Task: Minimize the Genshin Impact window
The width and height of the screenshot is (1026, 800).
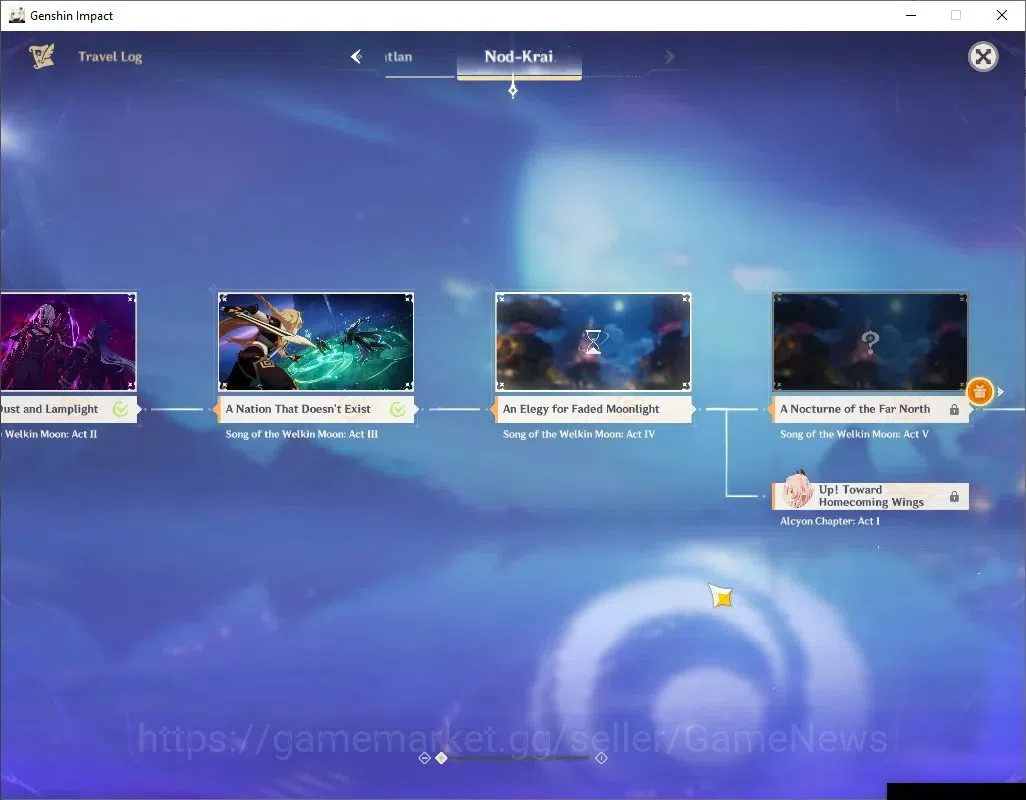Action: [x=911, y=15]
